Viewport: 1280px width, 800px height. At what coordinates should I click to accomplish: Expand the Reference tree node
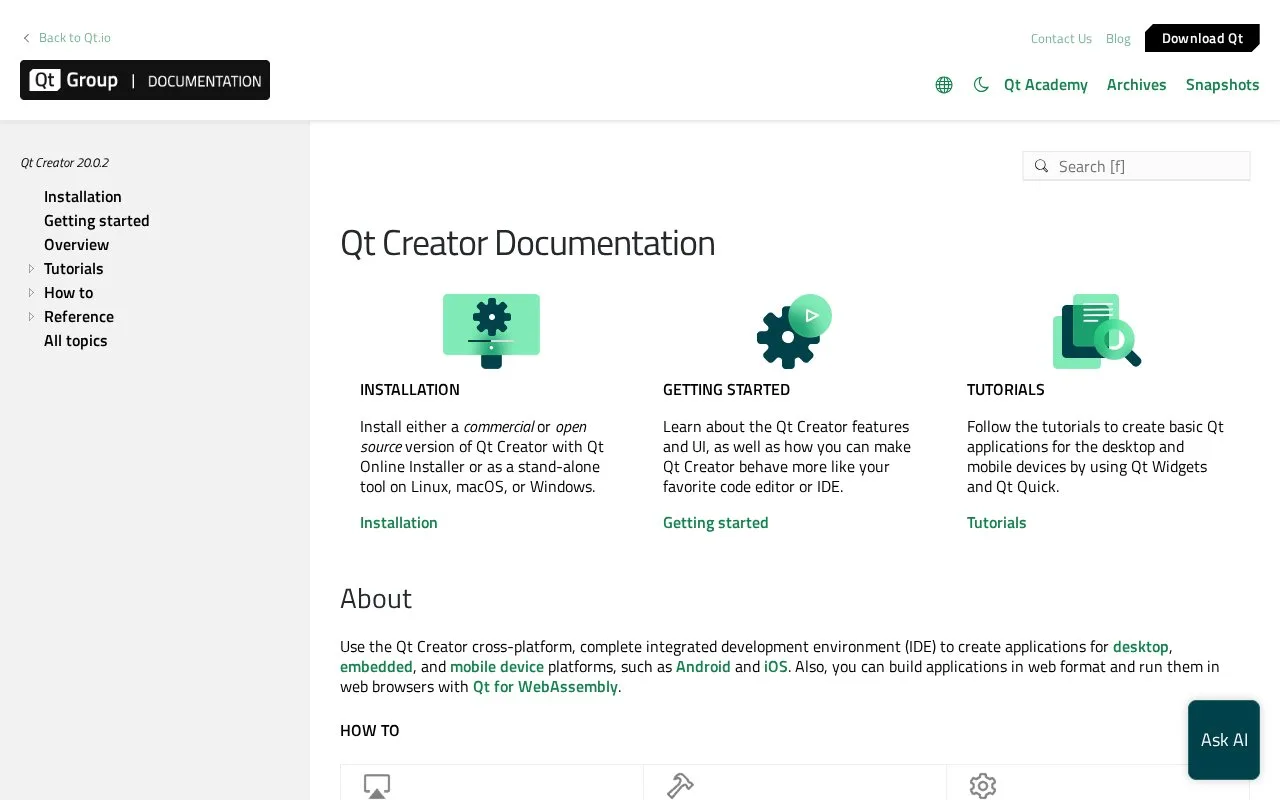[x=31, y=317]
